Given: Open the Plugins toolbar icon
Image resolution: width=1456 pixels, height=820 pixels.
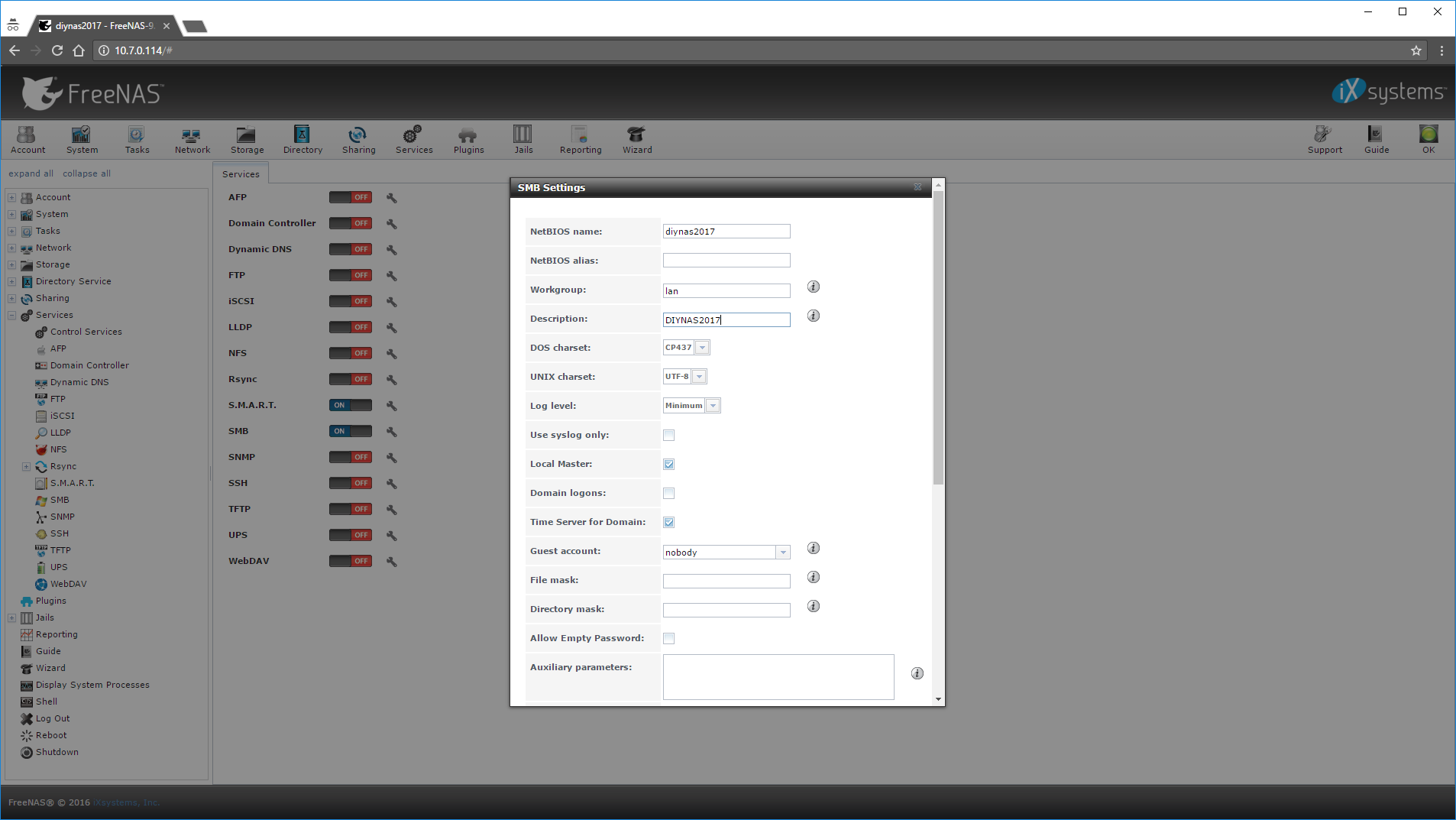Looking at the screenshot, I should [468, 140].
